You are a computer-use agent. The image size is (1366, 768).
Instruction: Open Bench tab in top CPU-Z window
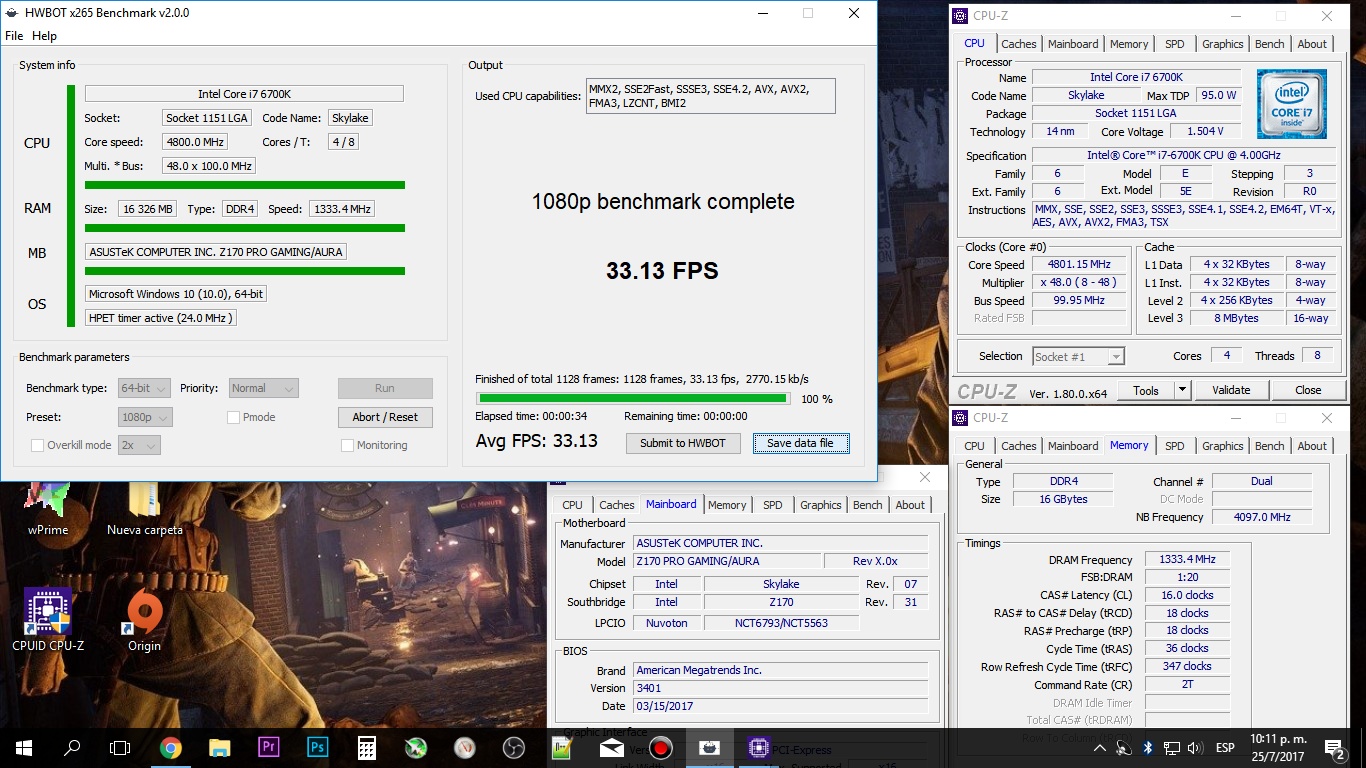coord(1269,44)
